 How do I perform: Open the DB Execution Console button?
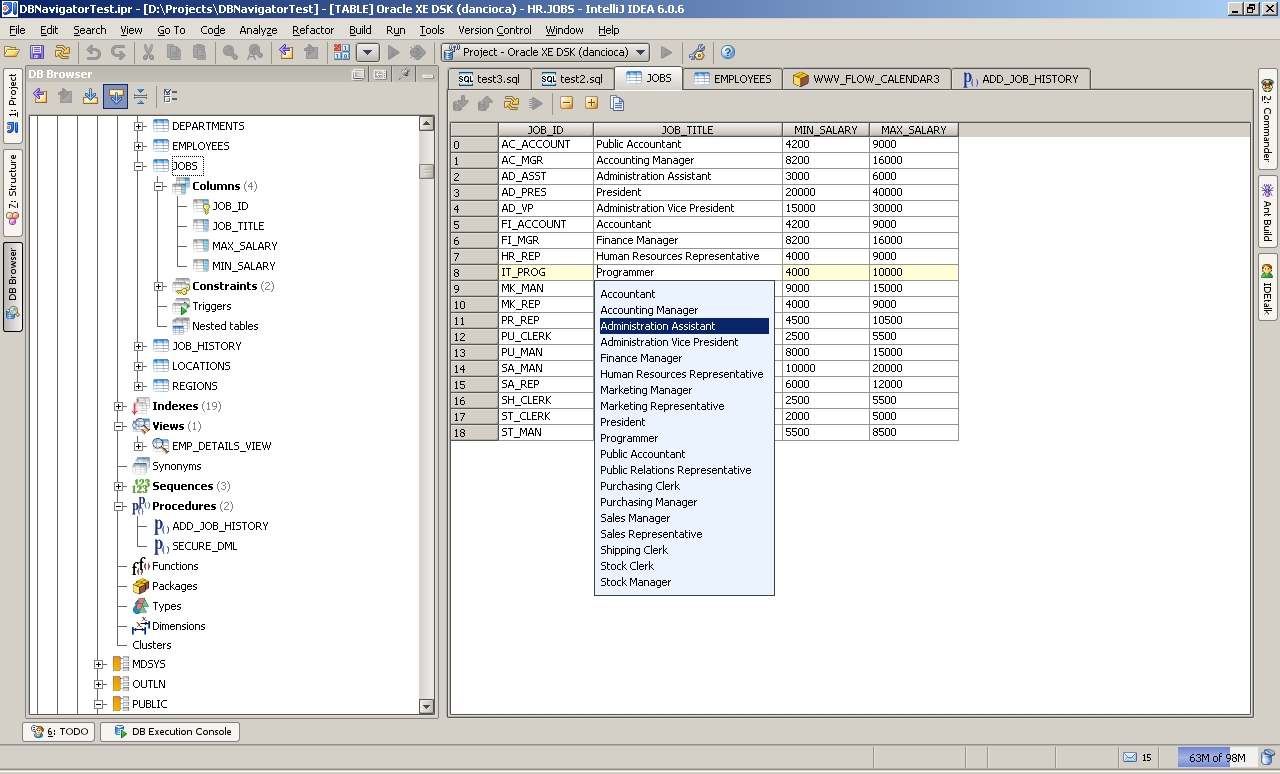tap(170, 732)
